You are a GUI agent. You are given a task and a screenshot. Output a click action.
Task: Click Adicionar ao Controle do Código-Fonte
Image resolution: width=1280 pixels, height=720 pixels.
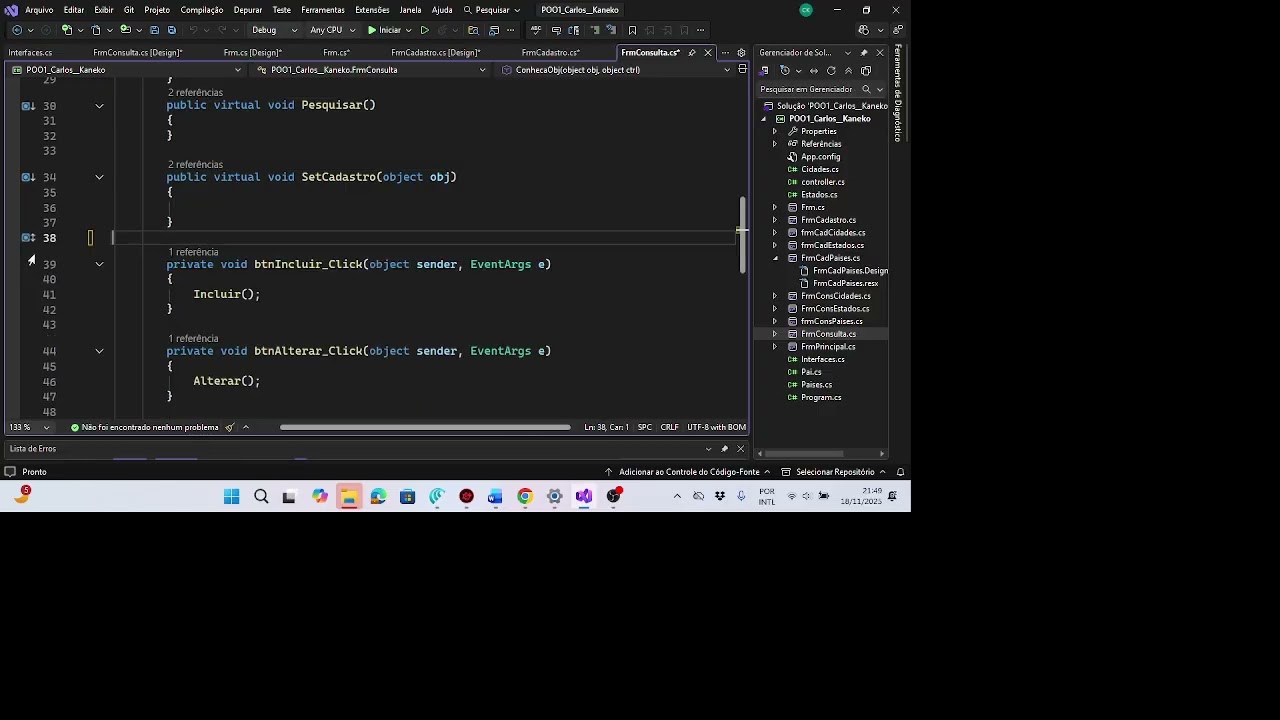(689, 472)
